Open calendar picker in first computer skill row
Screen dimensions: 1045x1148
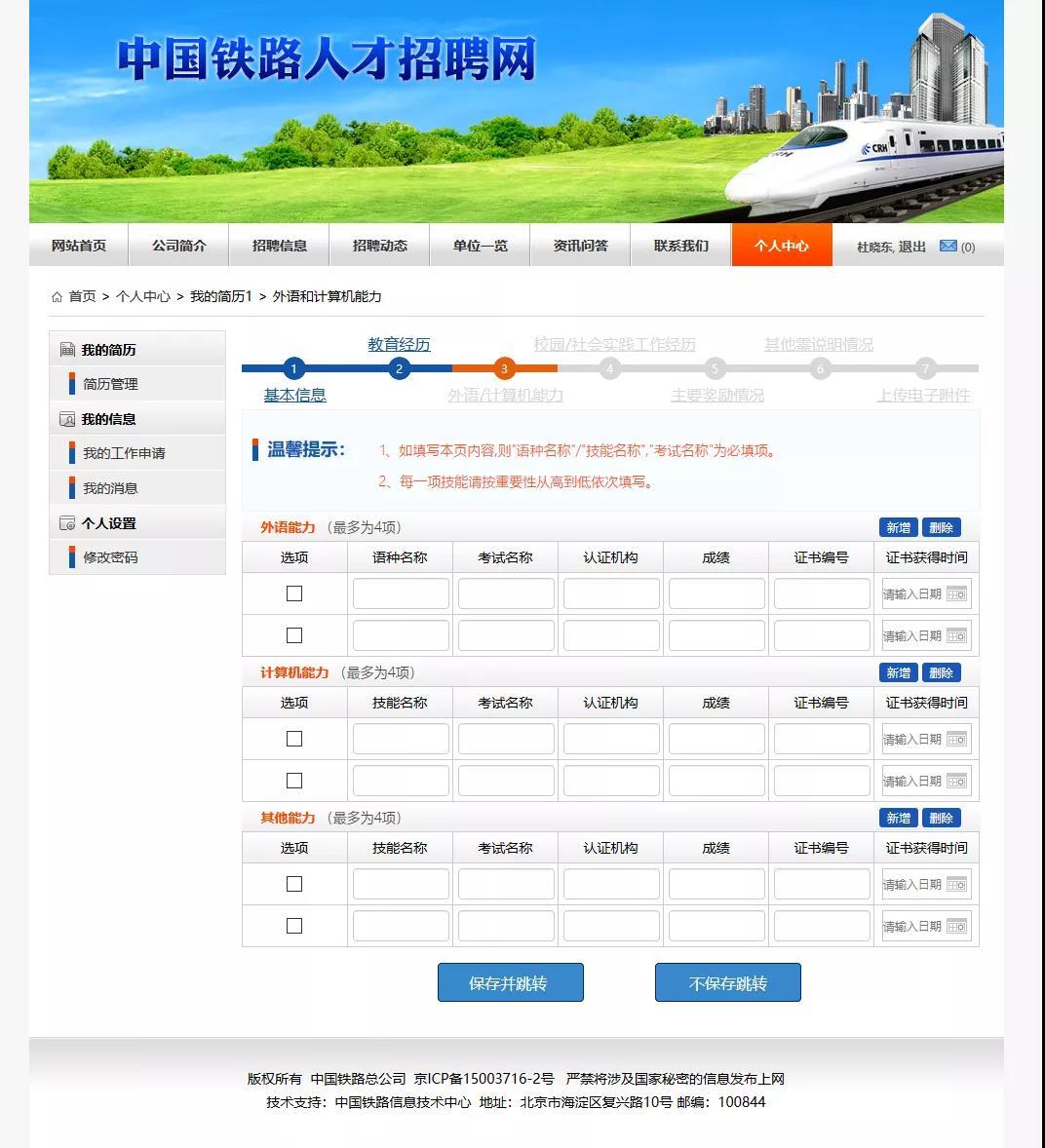click(x=956, y=739)
